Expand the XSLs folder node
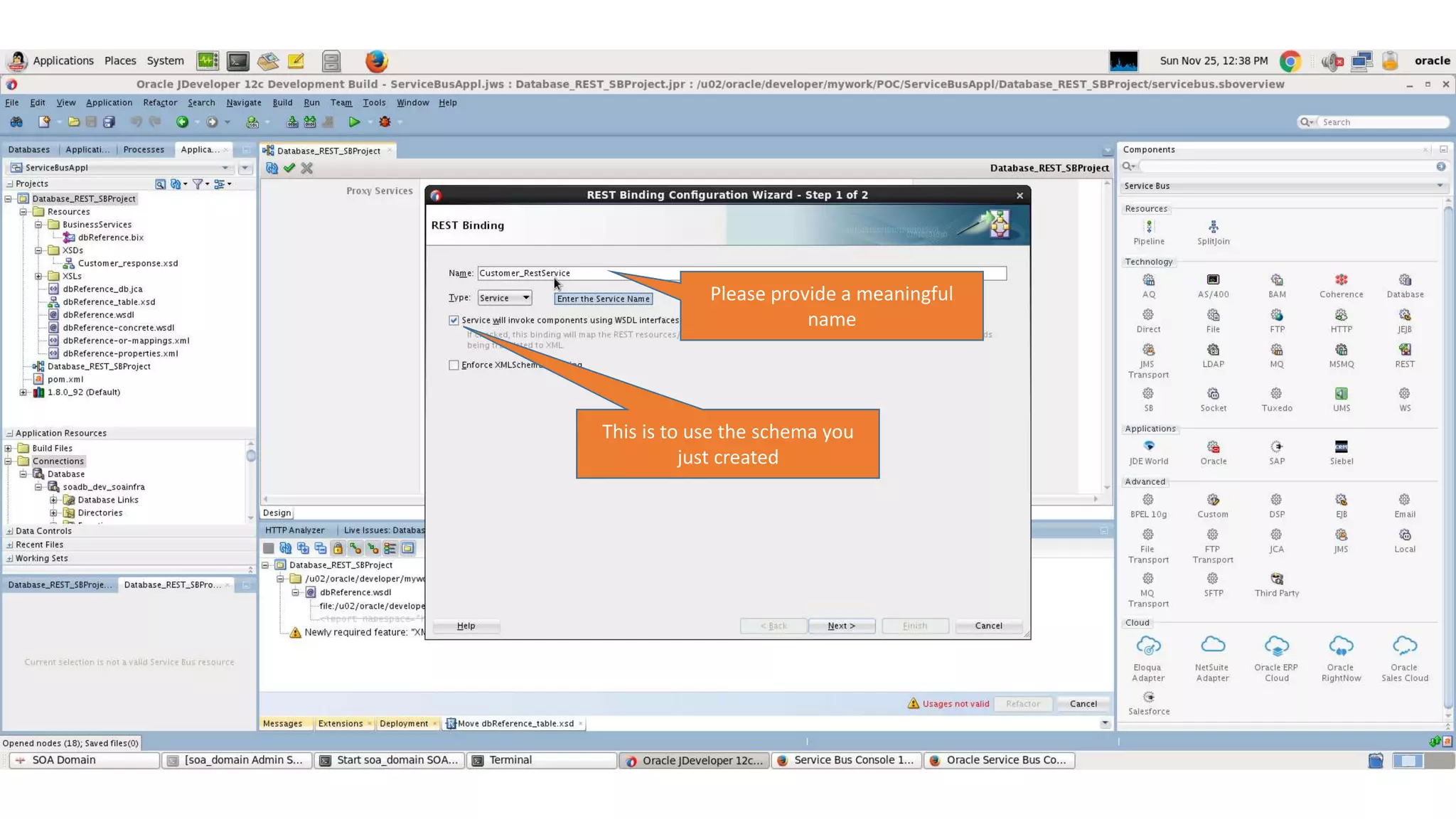The width and height of the screenshot is (1456, 819). [39, 277]
